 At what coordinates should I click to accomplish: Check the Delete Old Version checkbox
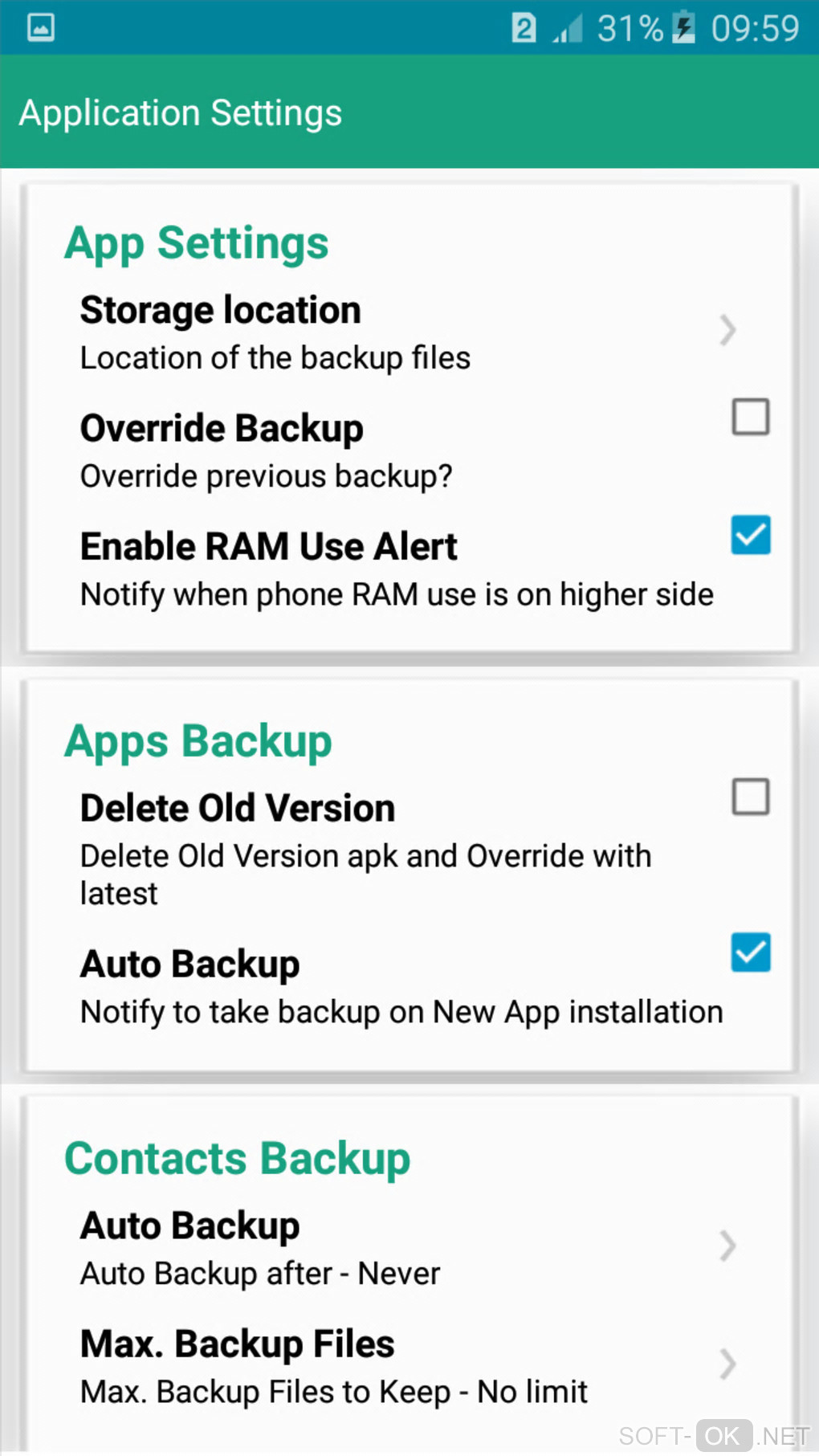751,797
